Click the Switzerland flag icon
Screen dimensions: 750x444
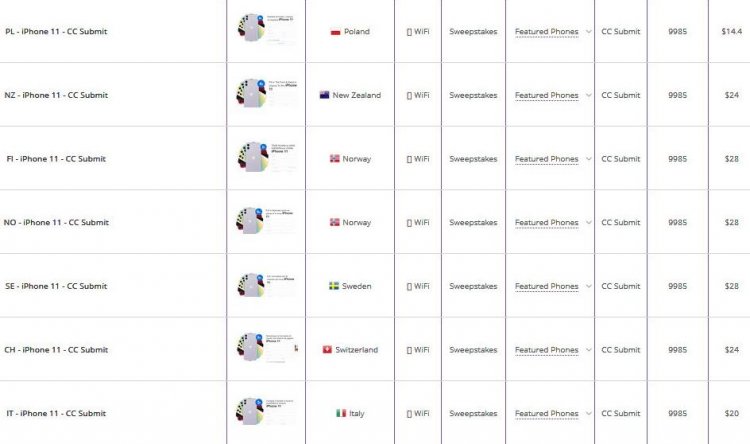327,350
